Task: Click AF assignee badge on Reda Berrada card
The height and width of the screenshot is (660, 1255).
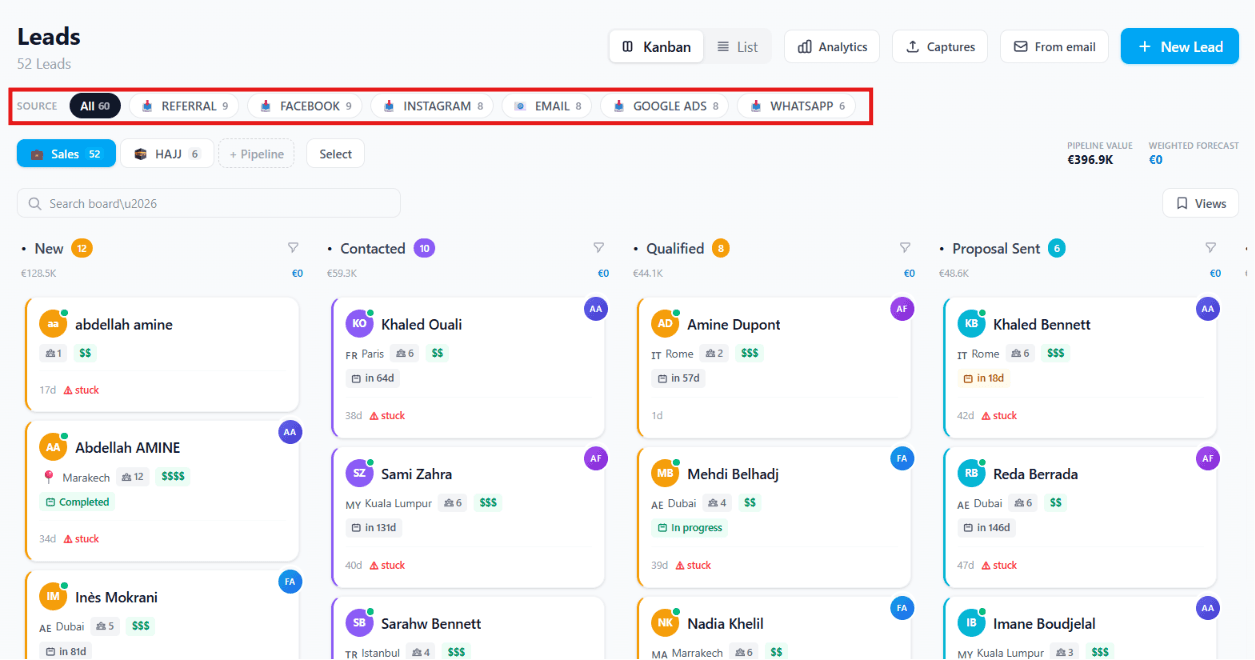Action: (x=1208, y=459)
